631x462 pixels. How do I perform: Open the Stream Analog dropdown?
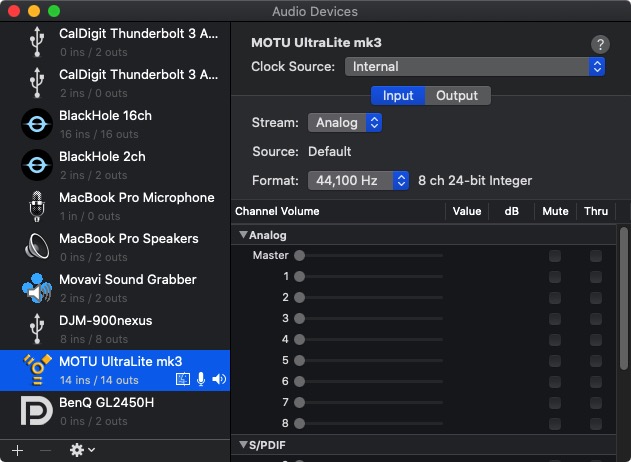pos(345,123)
